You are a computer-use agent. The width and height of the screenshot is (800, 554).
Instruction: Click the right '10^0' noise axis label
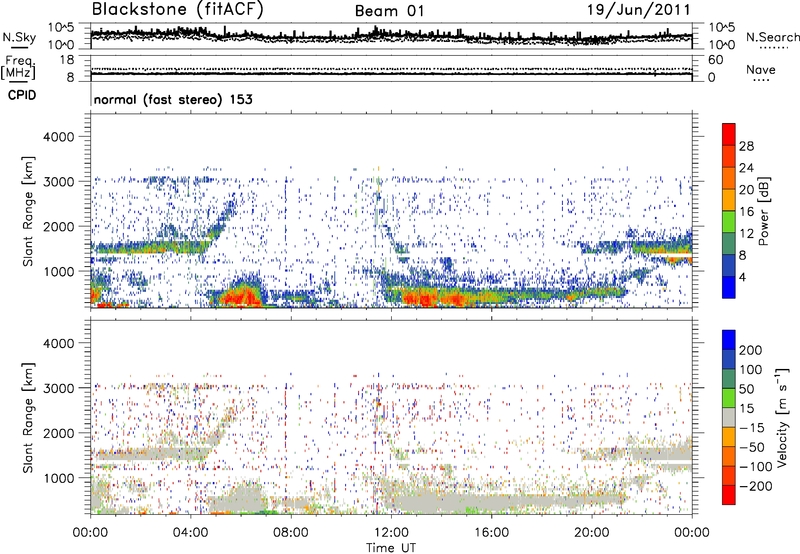pyautogui.click(x=721, y=45)
